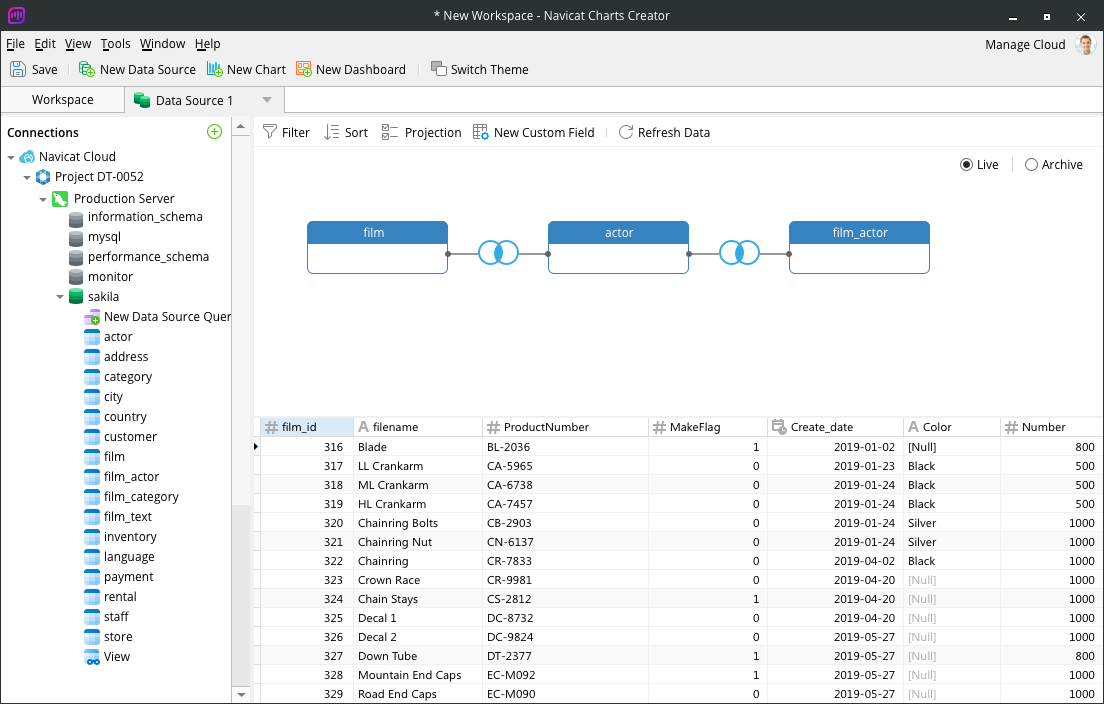
Task: Click the filename column header
Action: tap(418, 427)
